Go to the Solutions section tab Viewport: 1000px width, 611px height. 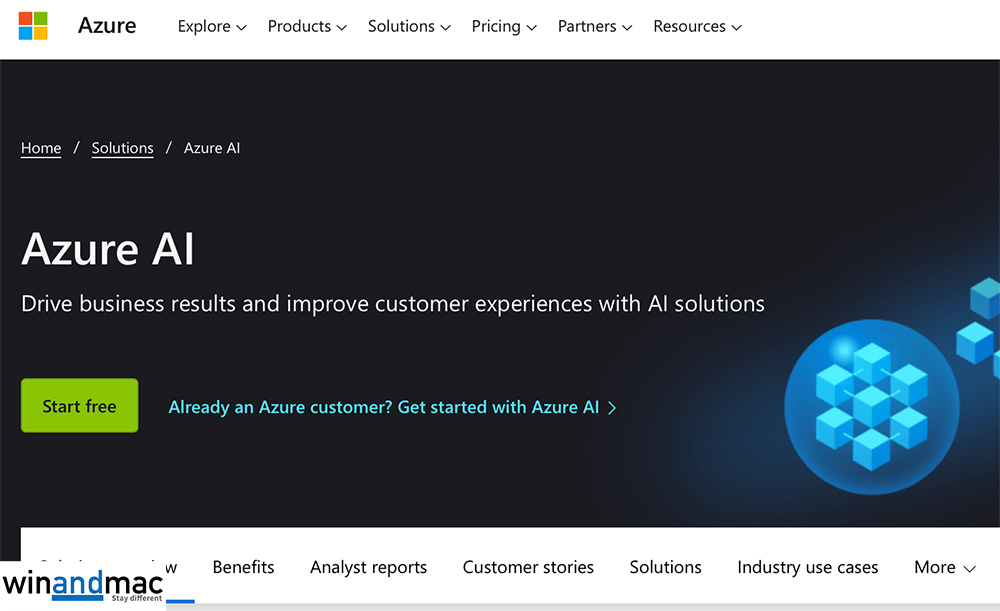[x=665, y=567]
